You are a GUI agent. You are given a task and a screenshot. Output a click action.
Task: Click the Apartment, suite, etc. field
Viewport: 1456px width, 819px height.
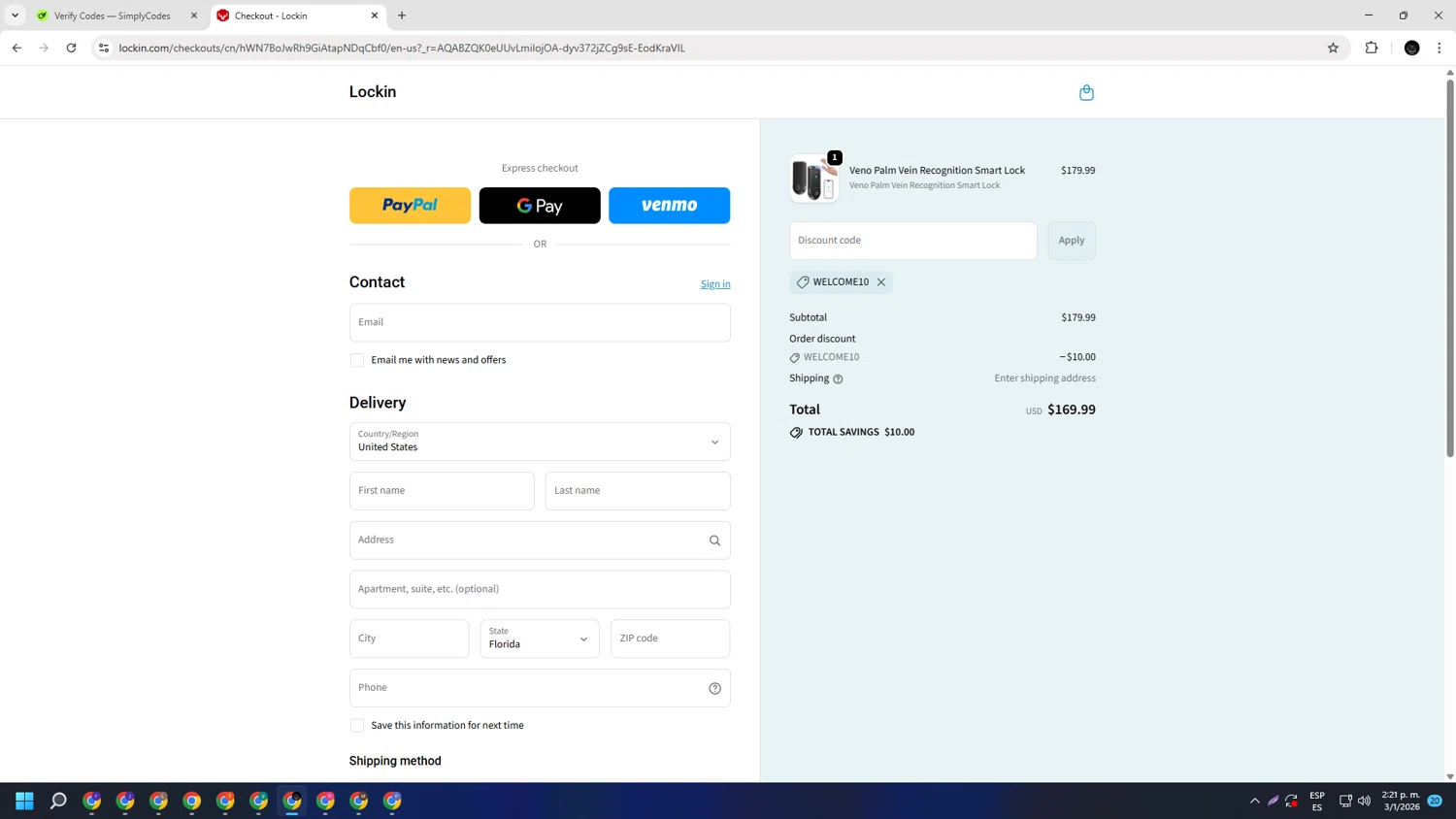[540, 590]
